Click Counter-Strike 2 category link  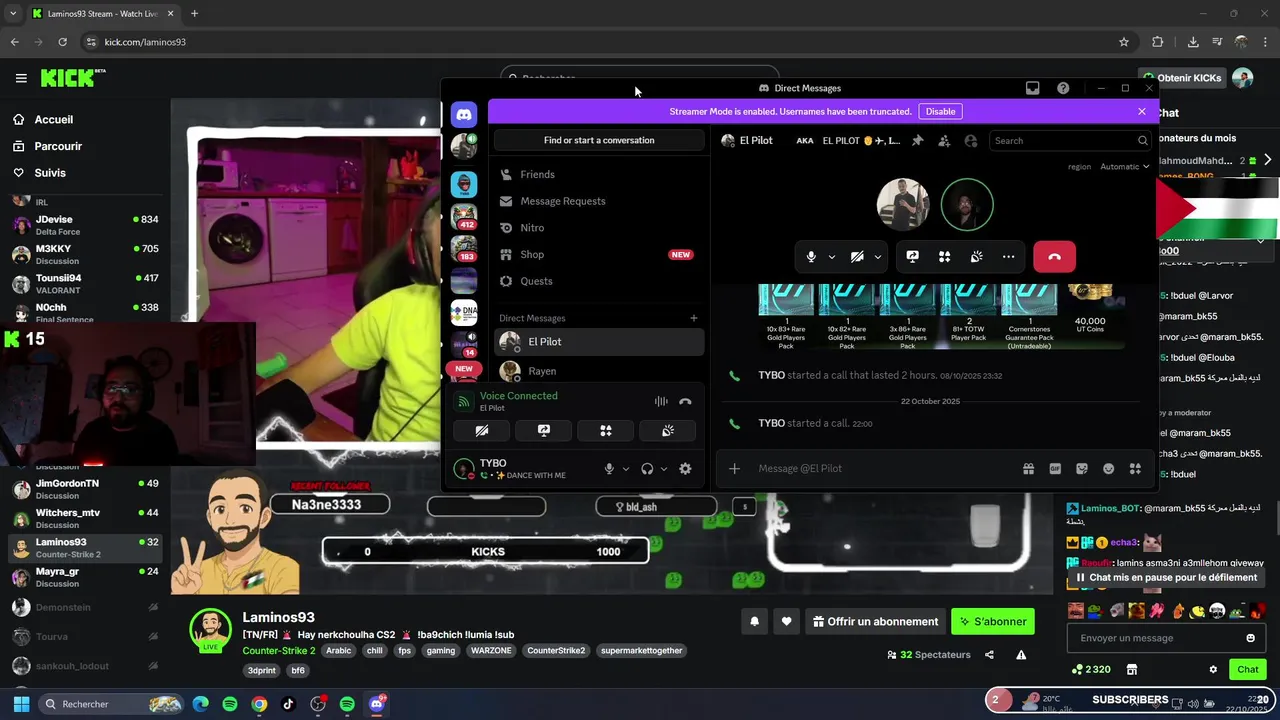279,651
